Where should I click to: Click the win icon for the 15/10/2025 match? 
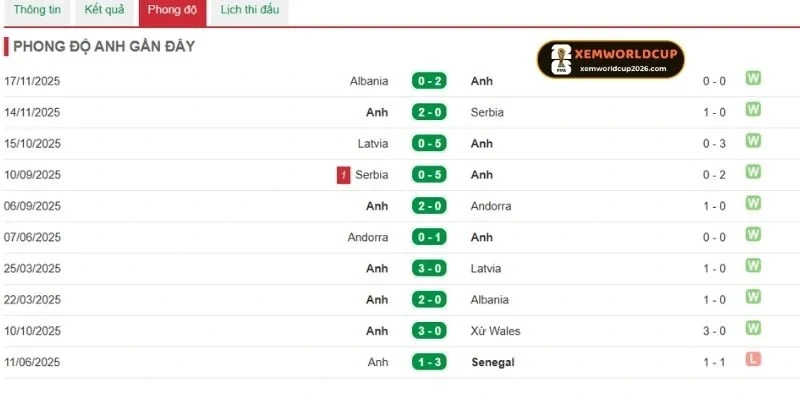(x=753, y=142)
